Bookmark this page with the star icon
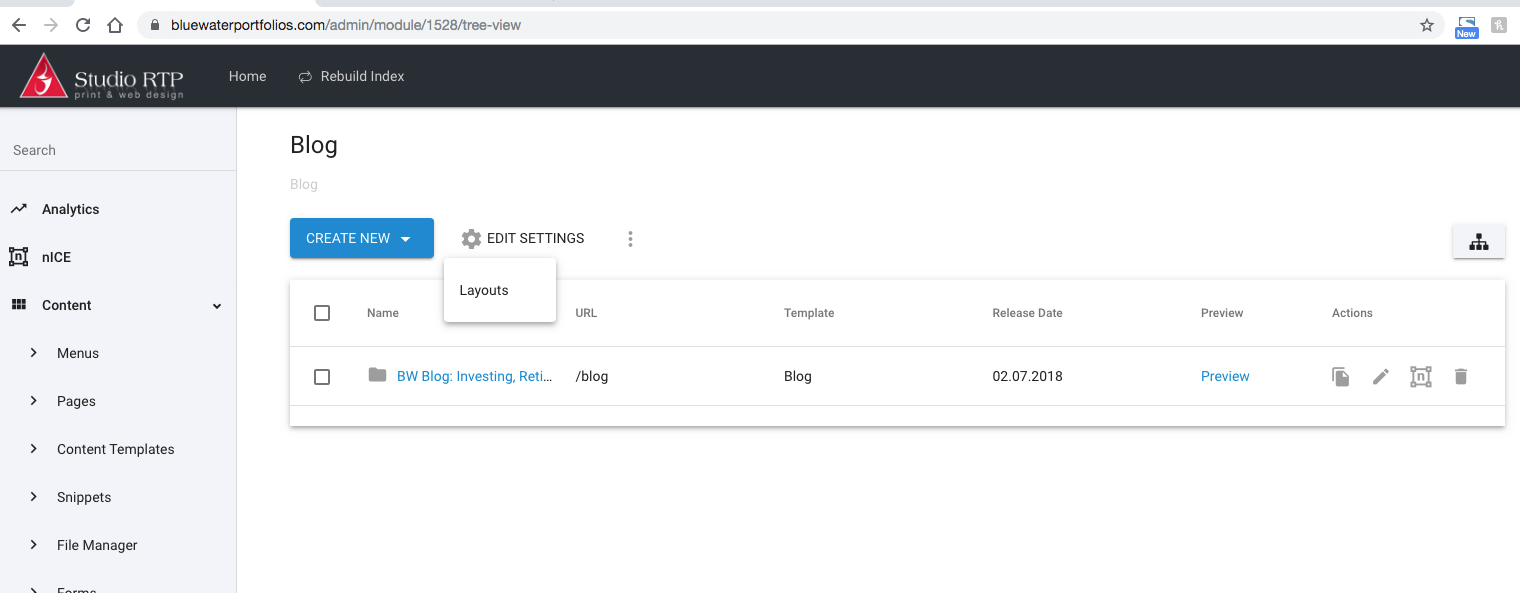Screen dimensions: 1520x593 coord(1427,25)
